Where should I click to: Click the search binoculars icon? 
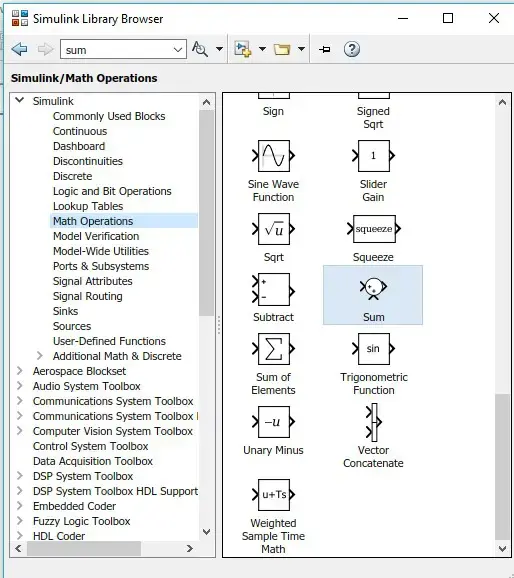(200, 49)
